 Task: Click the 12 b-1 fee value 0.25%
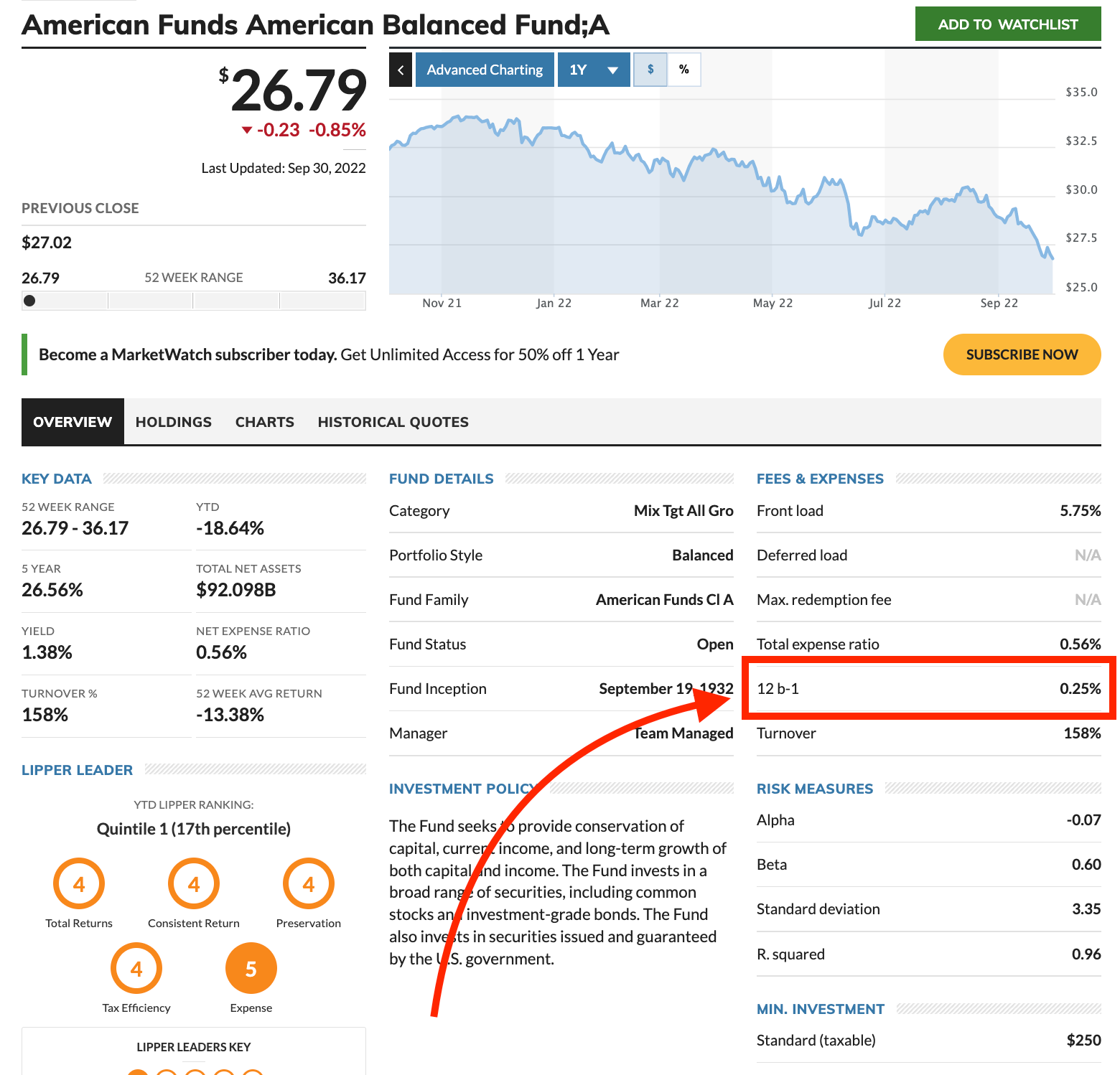[x=1081, y=689]
